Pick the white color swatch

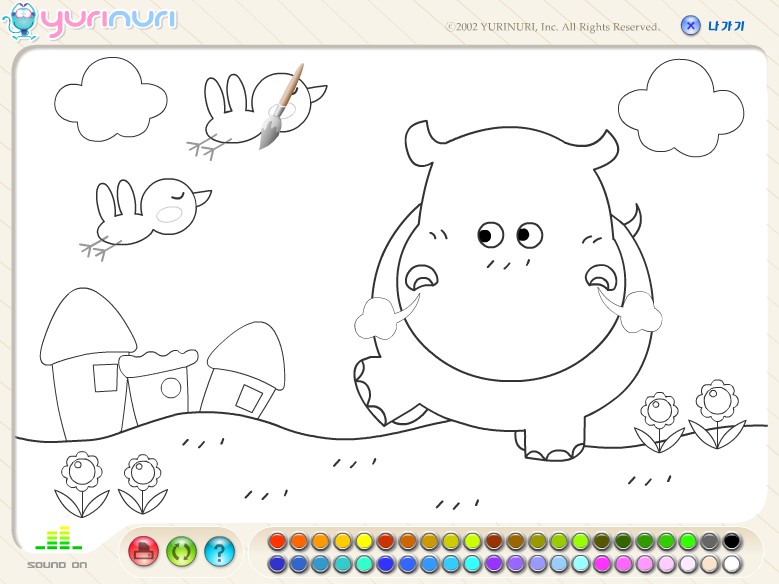click(732, 564)
